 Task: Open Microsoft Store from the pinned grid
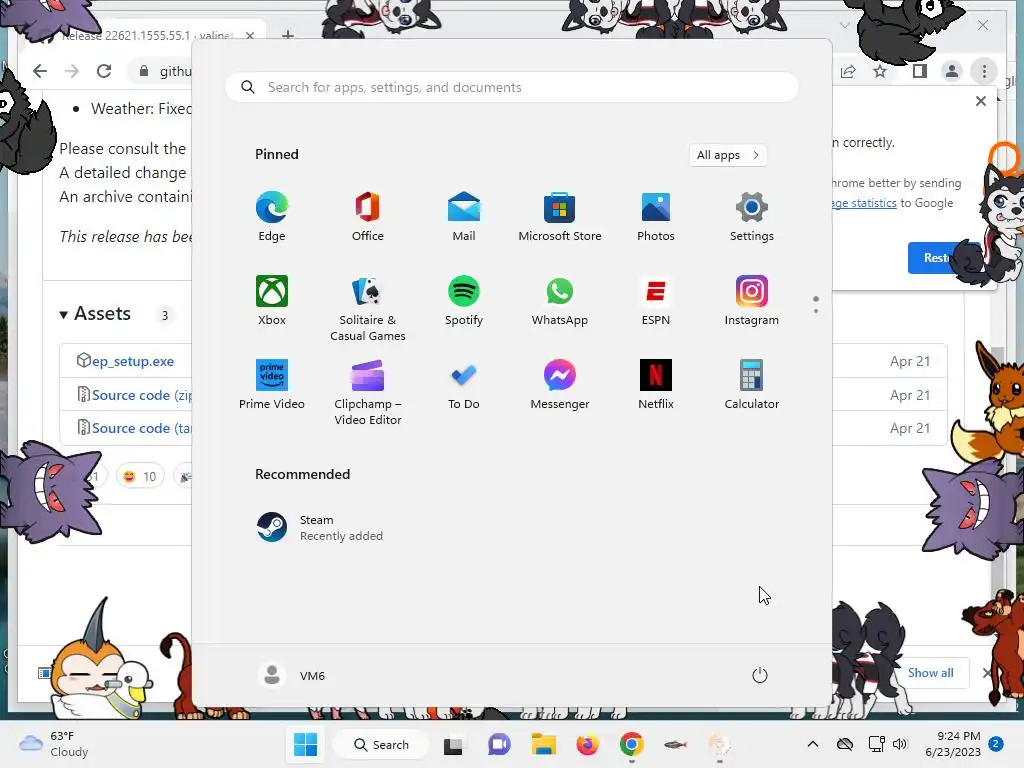(560, 217)
